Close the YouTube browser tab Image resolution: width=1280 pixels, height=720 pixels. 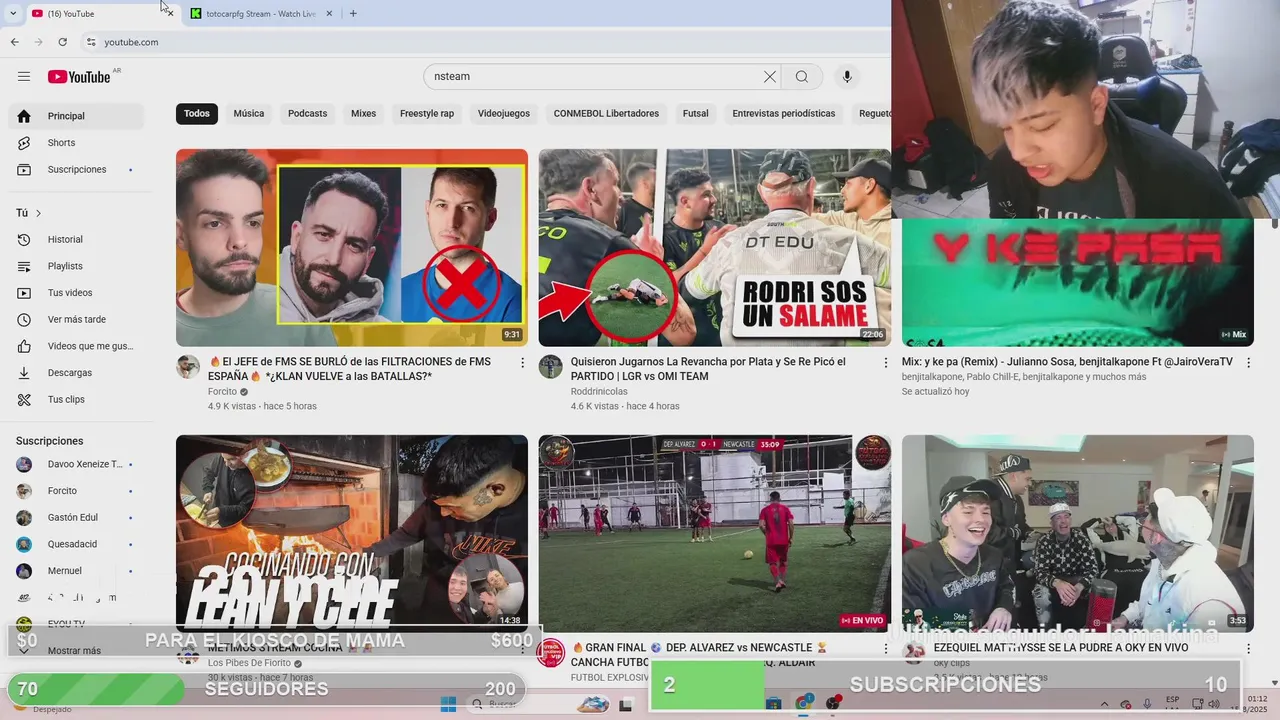(170, 13)
